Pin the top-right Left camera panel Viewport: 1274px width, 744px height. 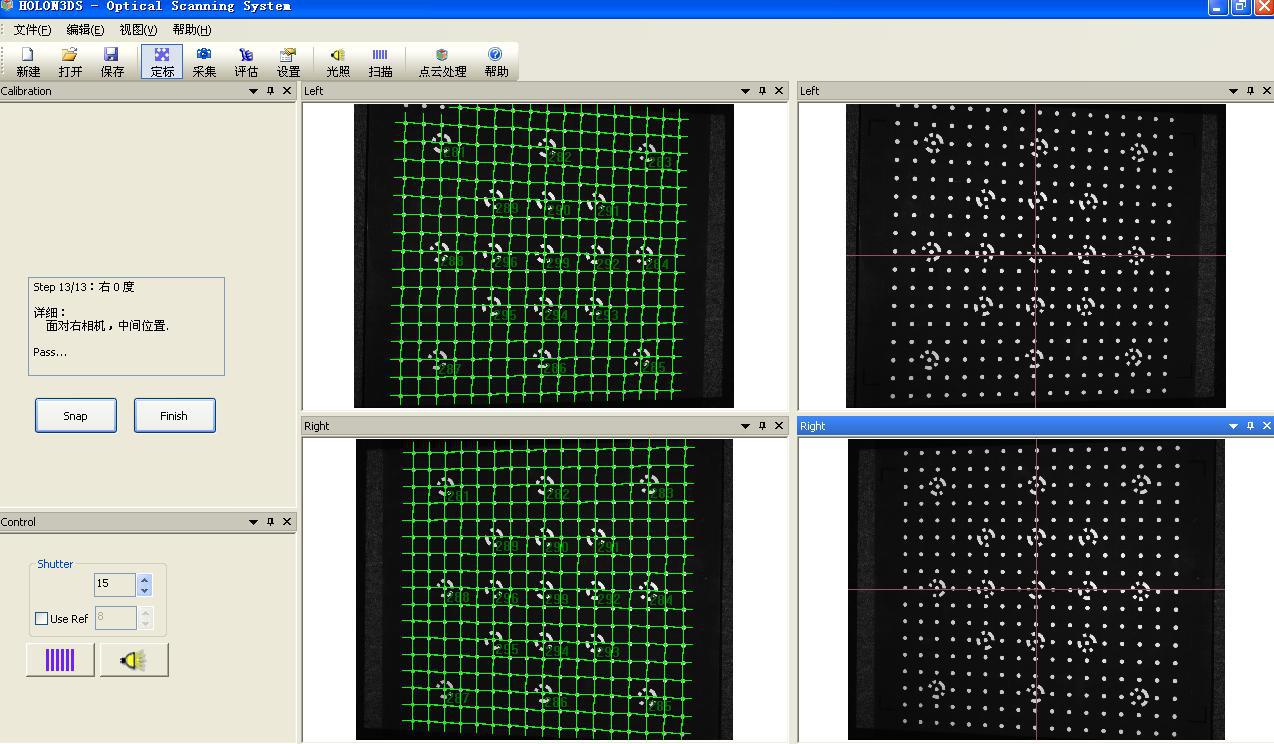[x=1250, y=91]
